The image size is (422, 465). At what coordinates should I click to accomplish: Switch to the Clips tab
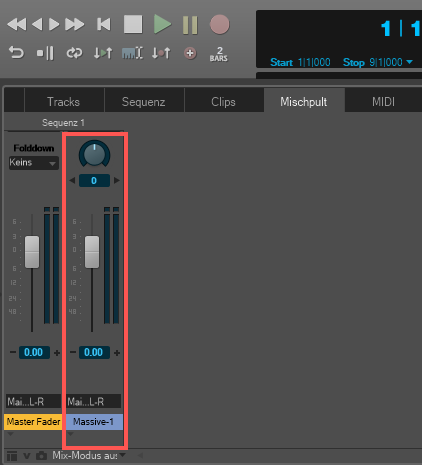223,102
